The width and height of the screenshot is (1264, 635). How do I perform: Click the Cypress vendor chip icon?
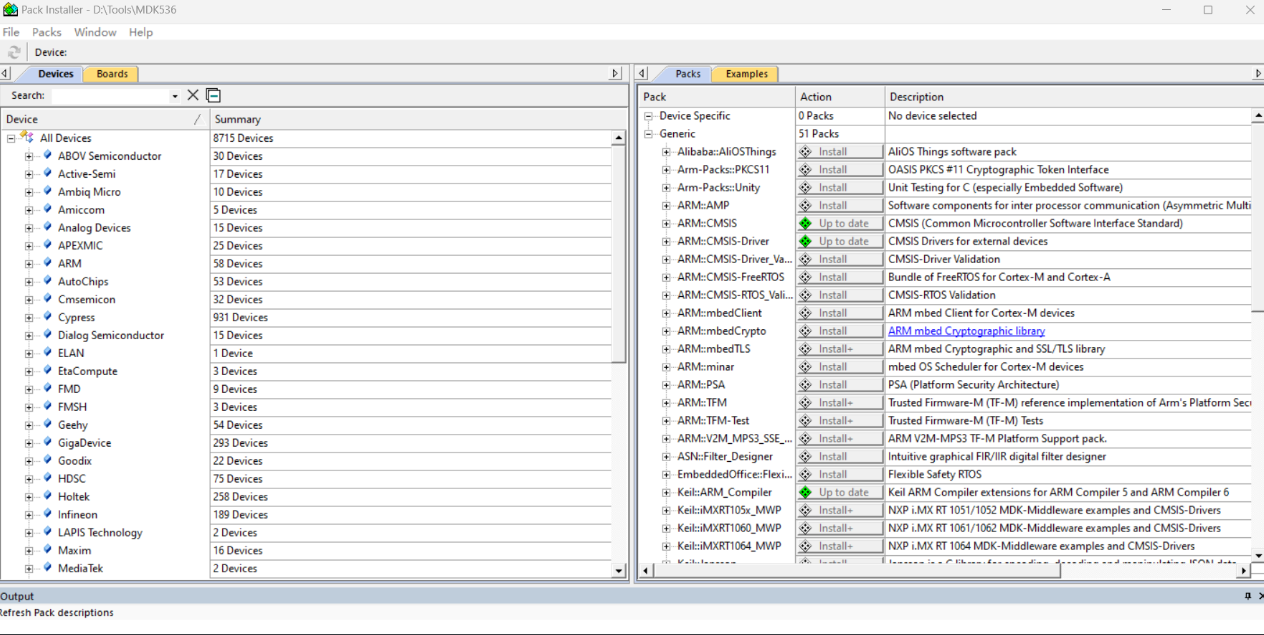[47, 317]
